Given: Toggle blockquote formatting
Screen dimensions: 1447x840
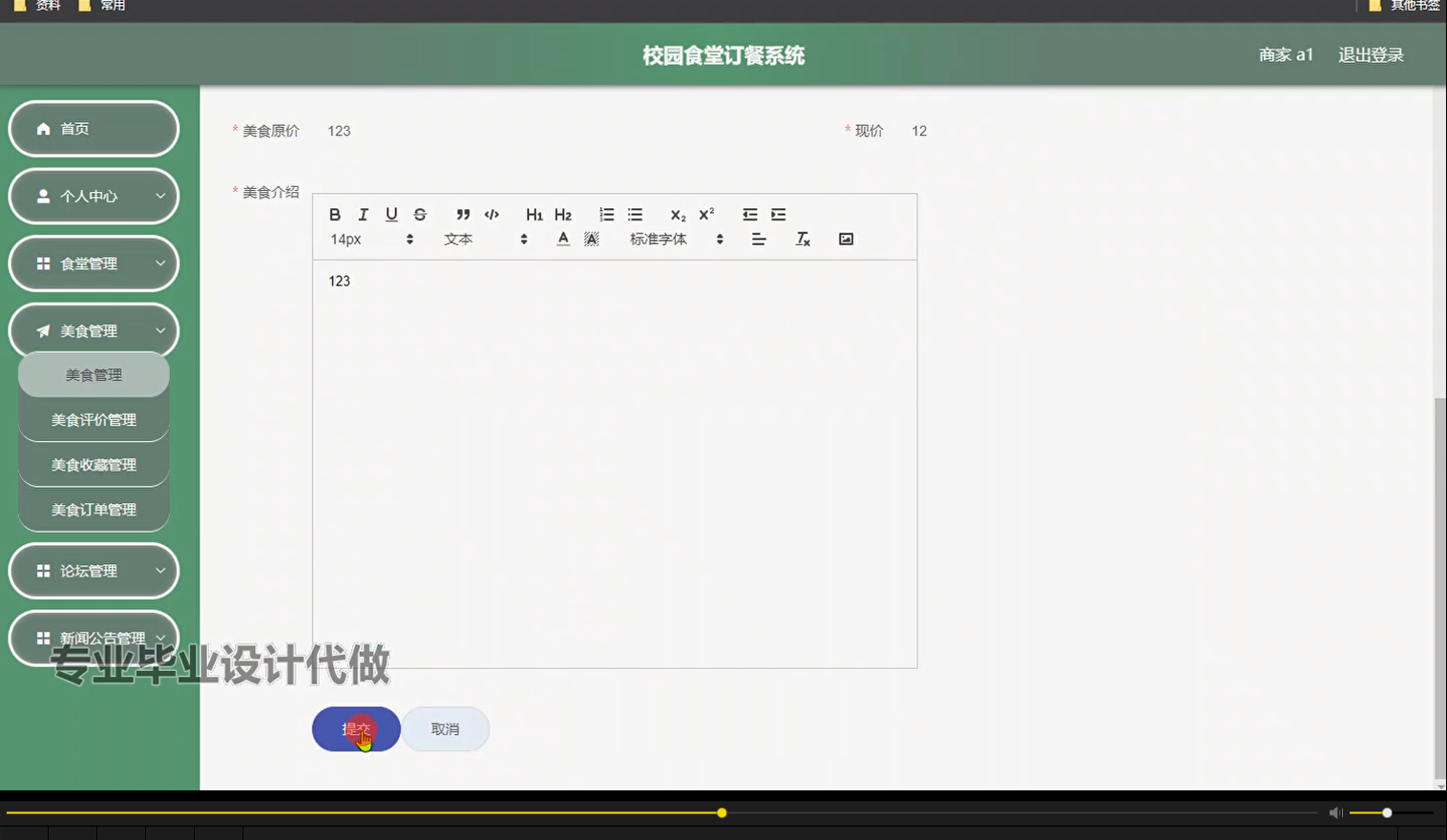Looking at the screenshot, I should (x=463, y=214).
